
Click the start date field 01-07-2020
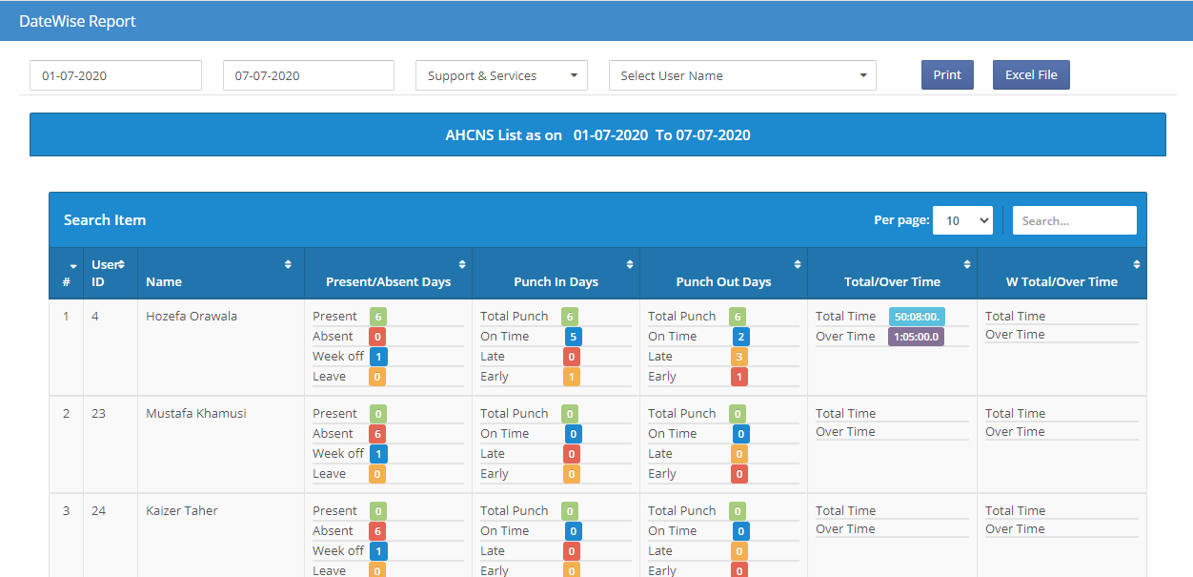116,76
